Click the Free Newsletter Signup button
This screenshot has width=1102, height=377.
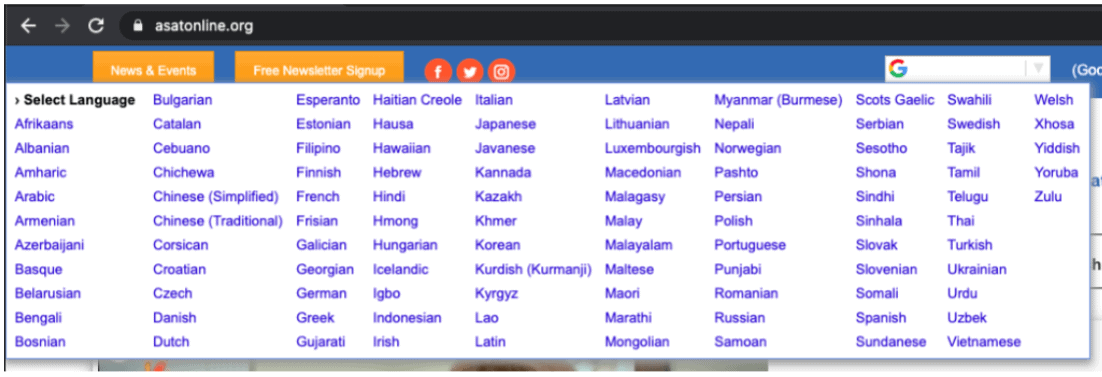pyautogui.click(x=319, y=70)
